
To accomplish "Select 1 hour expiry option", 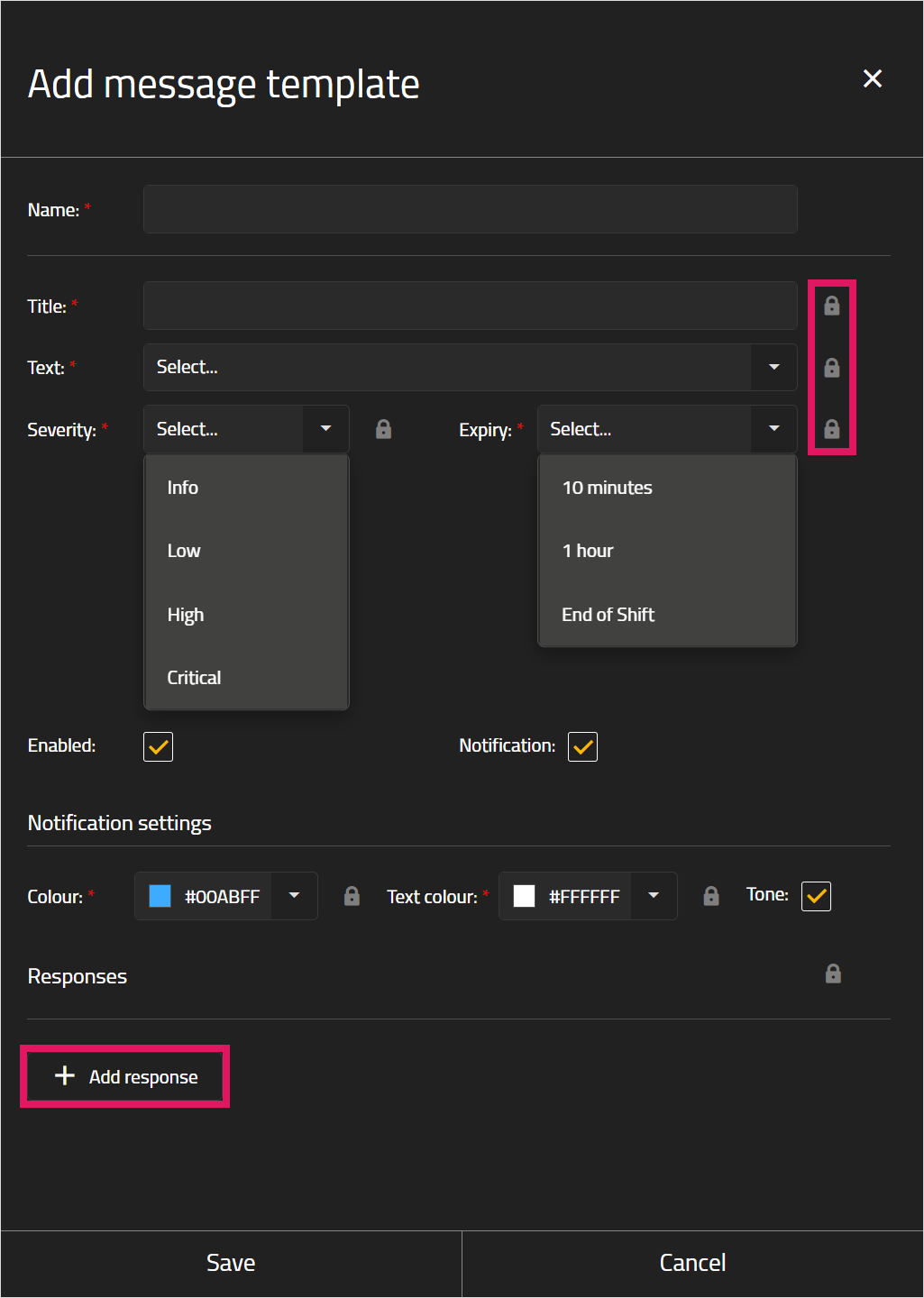I will 667,551.
